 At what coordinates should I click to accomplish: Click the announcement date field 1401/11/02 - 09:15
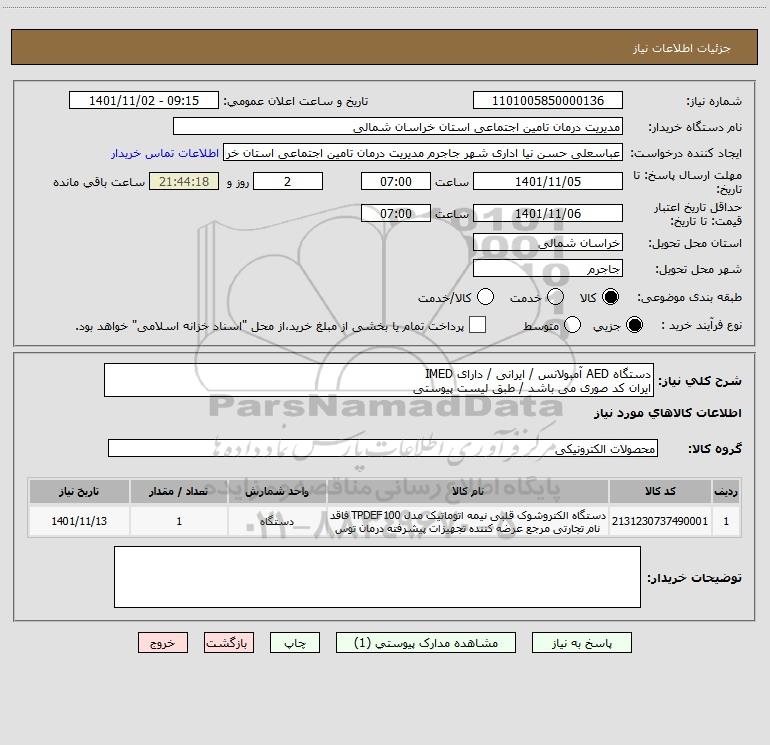(x=143, y=101)
